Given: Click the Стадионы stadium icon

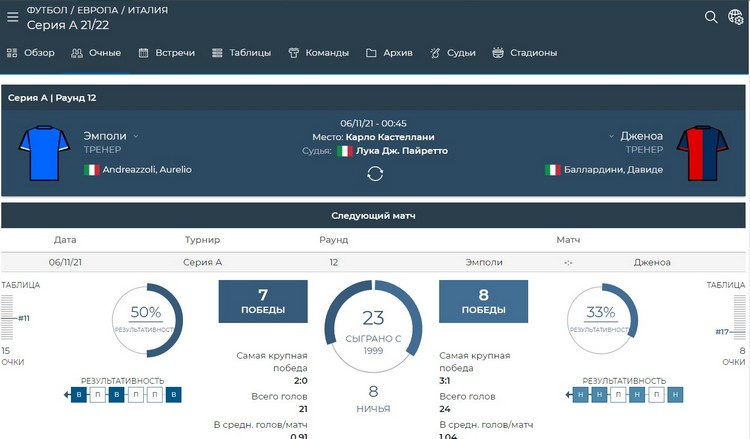Looking at the screenshot, I should click(x=498, y=53).
